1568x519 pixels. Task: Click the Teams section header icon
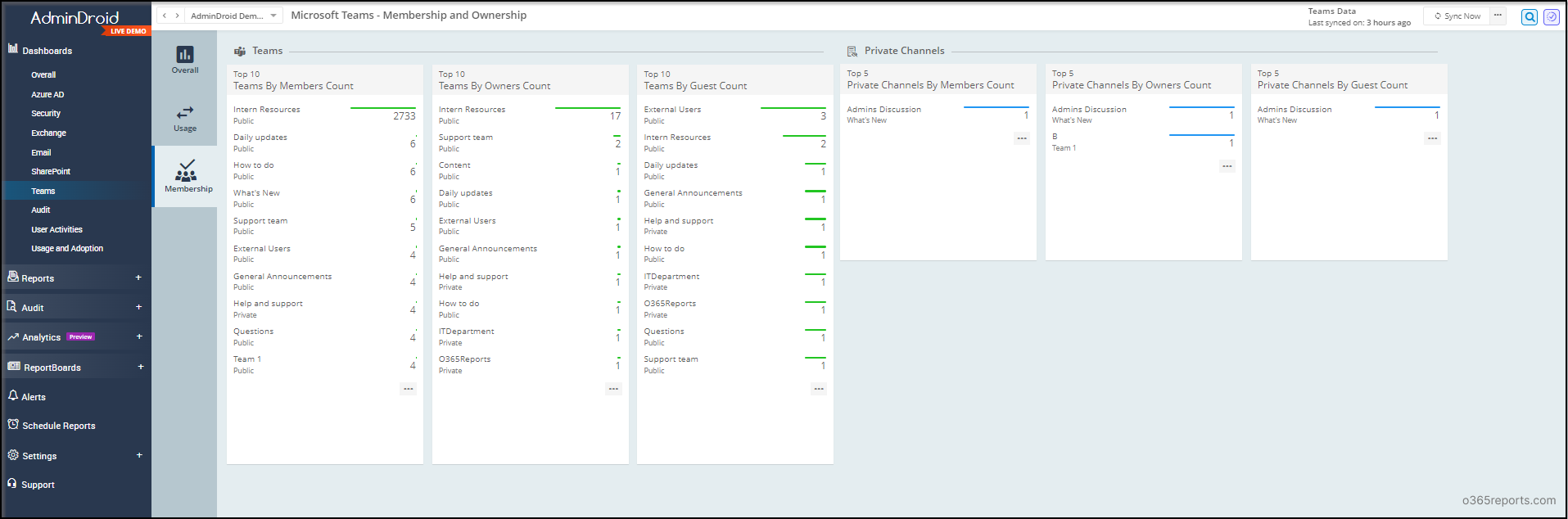[240, 51]
